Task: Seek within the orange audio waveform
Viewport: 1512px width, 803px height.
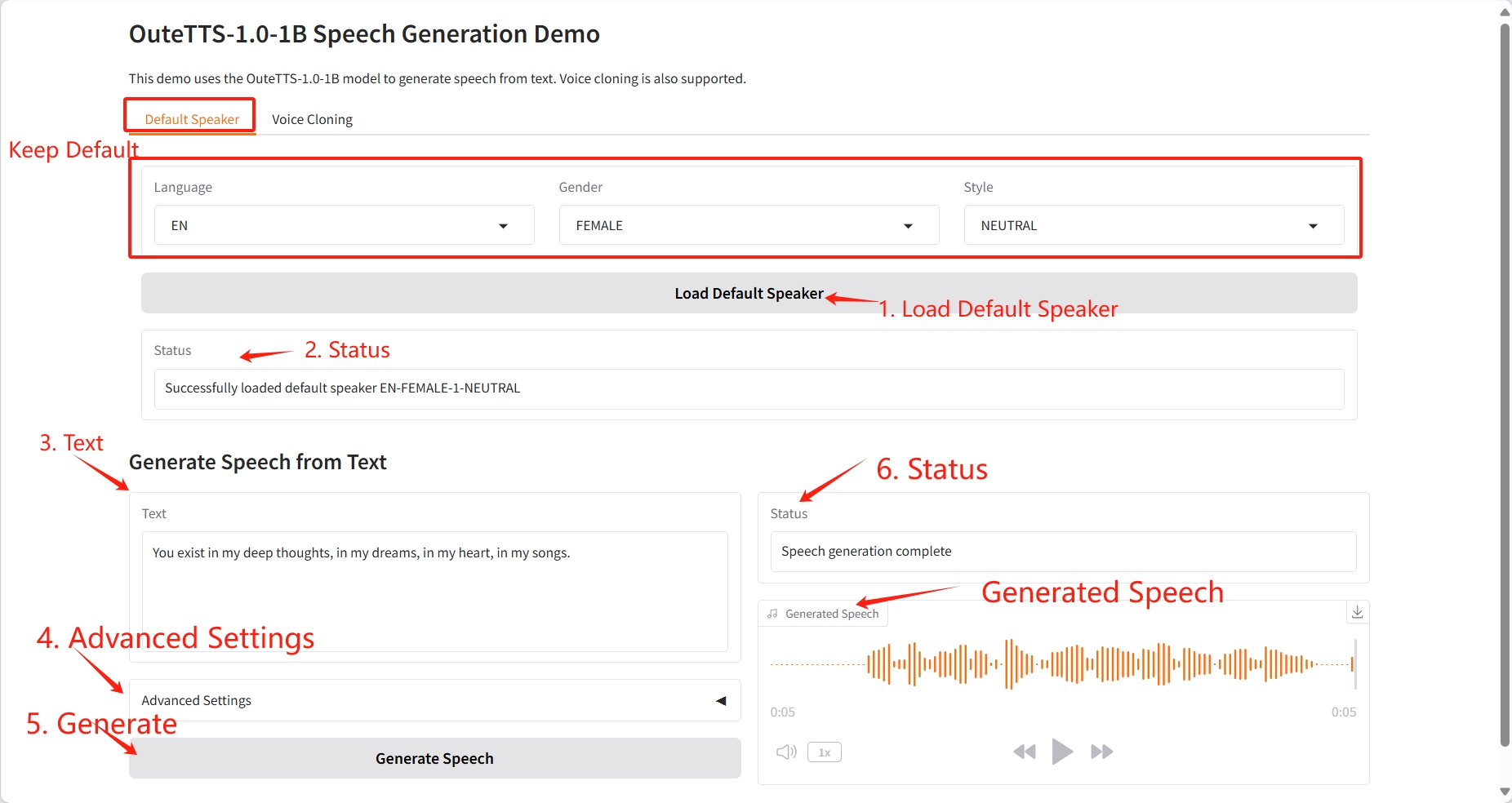Action: [1061, 664]
